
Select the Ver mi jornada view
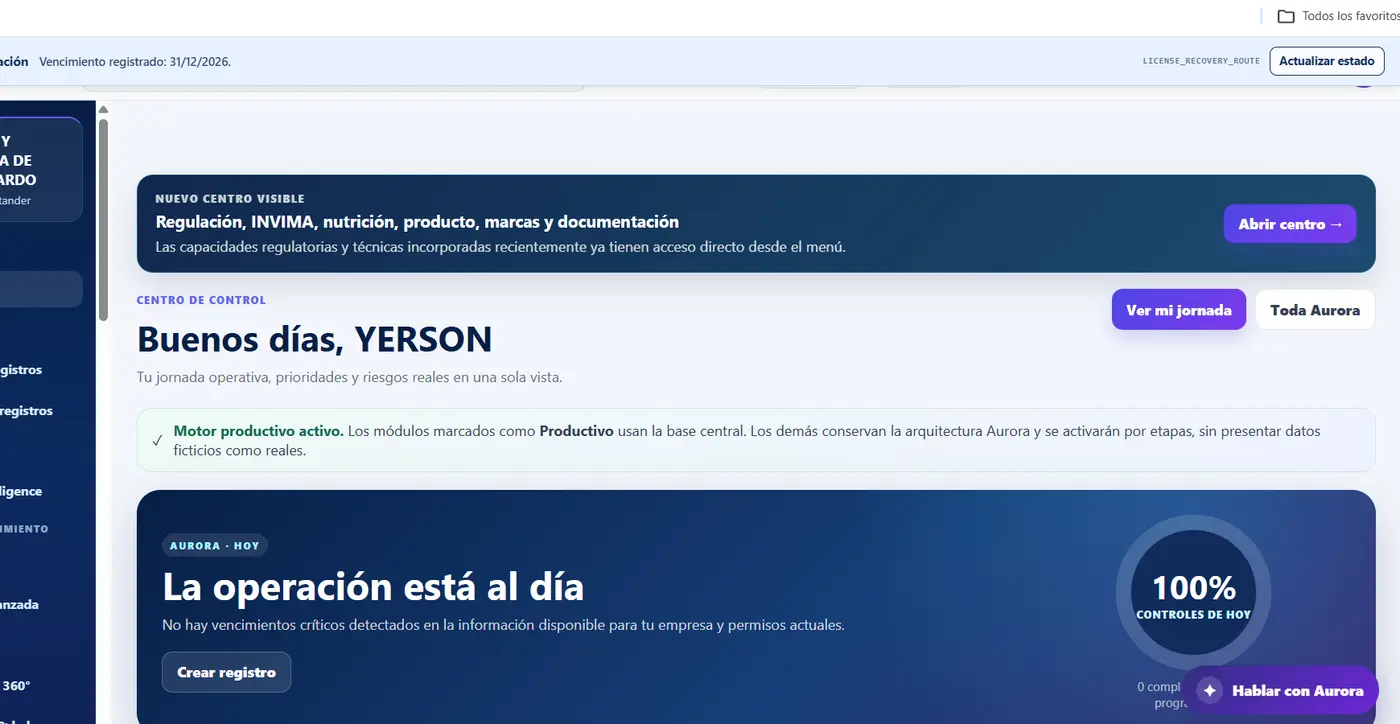click(1179, 310)
